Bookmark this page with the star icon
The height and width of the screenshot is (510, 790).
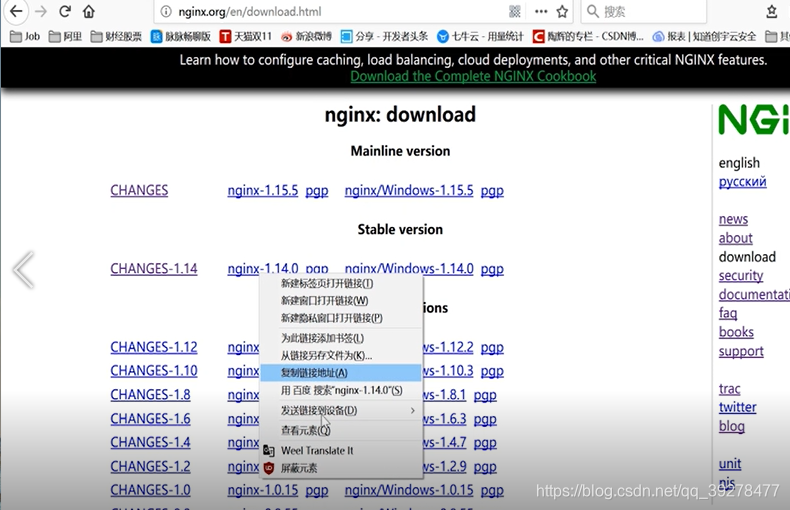pyautogui.click(x=562, y=11)
